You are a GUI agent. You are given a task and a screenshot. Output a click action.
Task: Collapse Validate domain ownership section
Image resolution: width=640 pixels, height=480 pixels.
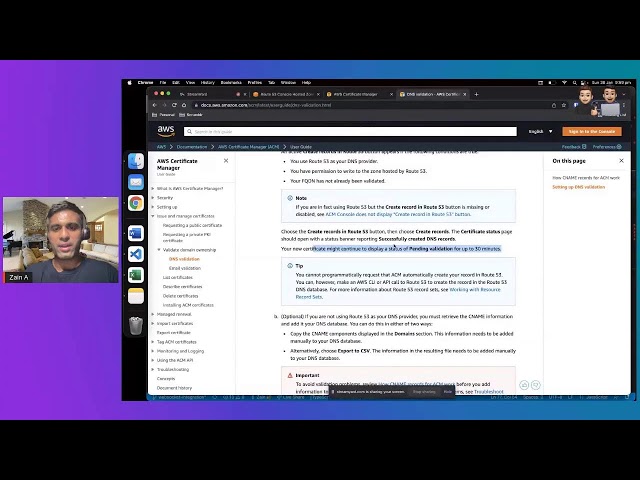click(159, 250)
